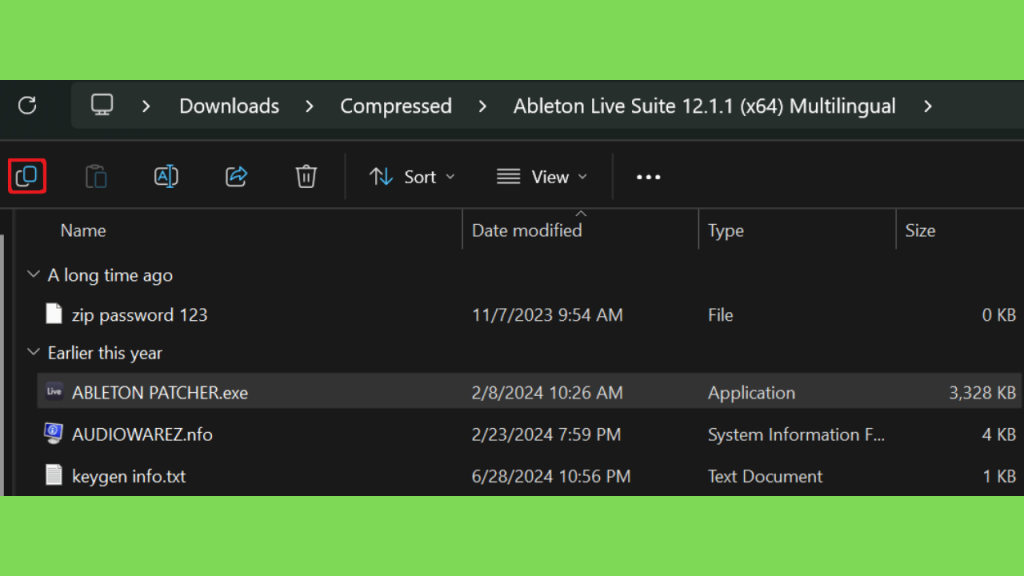Click the Share toolbar icon

click(236, 176)
